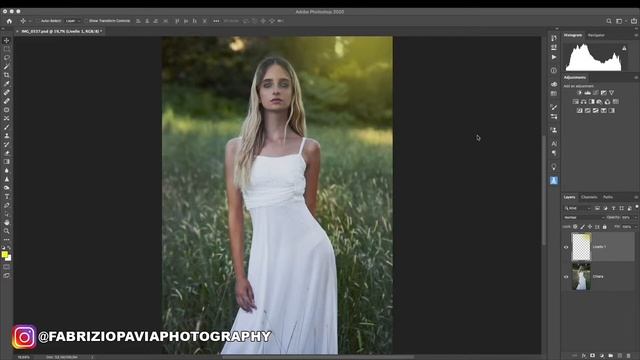
Task: Toggle lock image pixels brush icon
Action: (582, 227)
